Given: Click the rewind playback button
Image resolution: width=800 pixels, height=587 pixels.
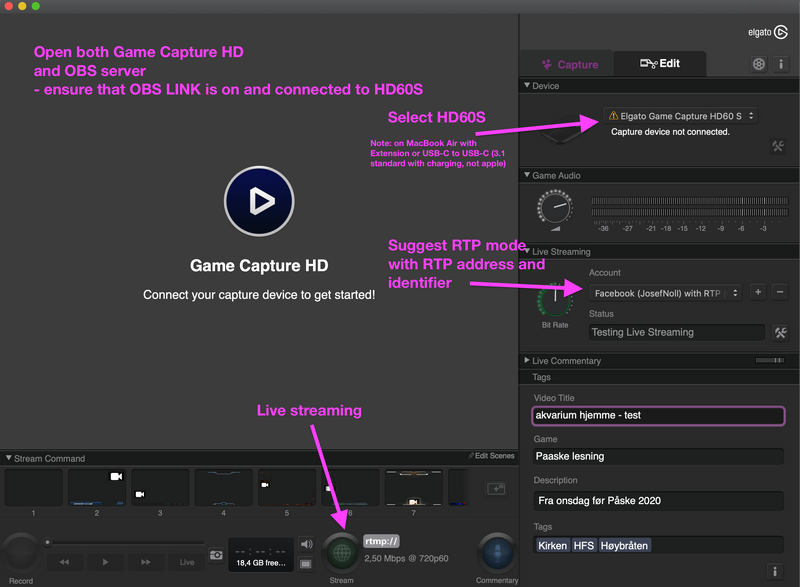Looking at the screenshot, I should pos(64,562).
